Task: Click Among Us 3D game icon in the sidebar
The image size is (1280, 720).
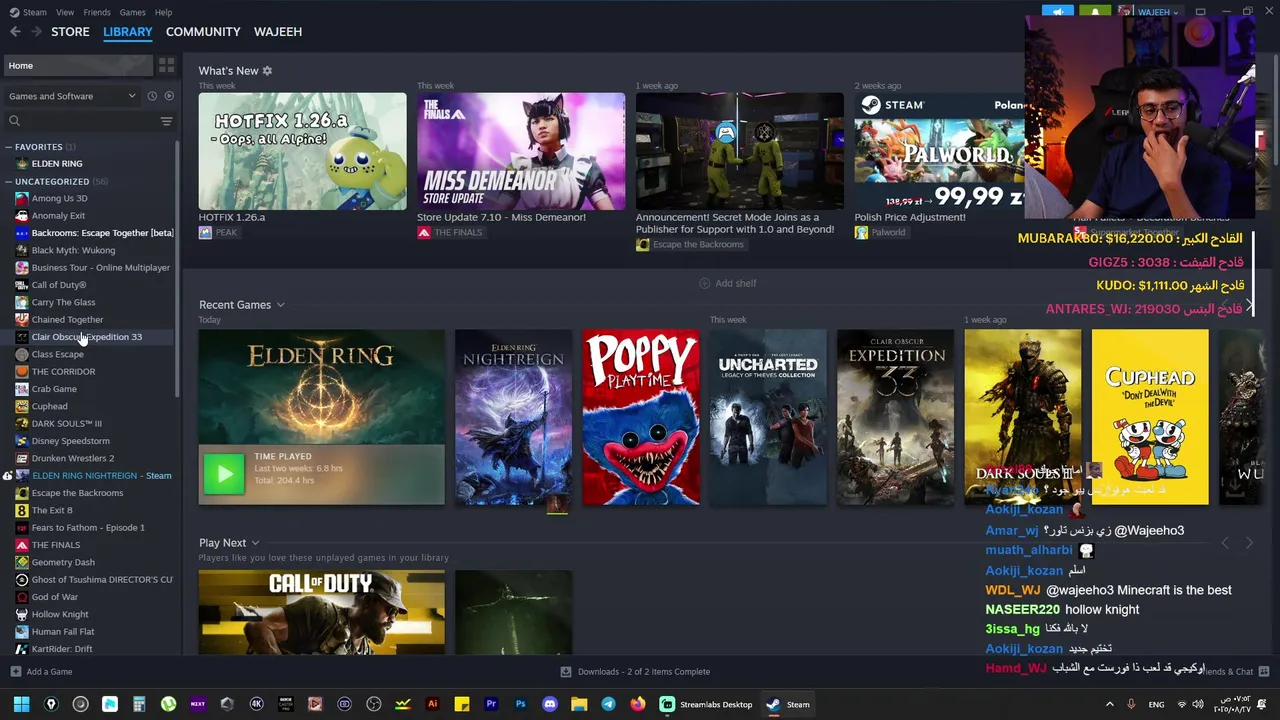Action: click(22, 198)
